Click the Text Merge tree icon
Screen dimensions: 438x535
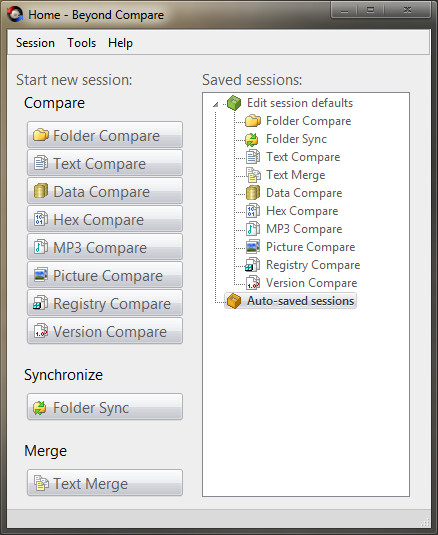coord(253,175)
